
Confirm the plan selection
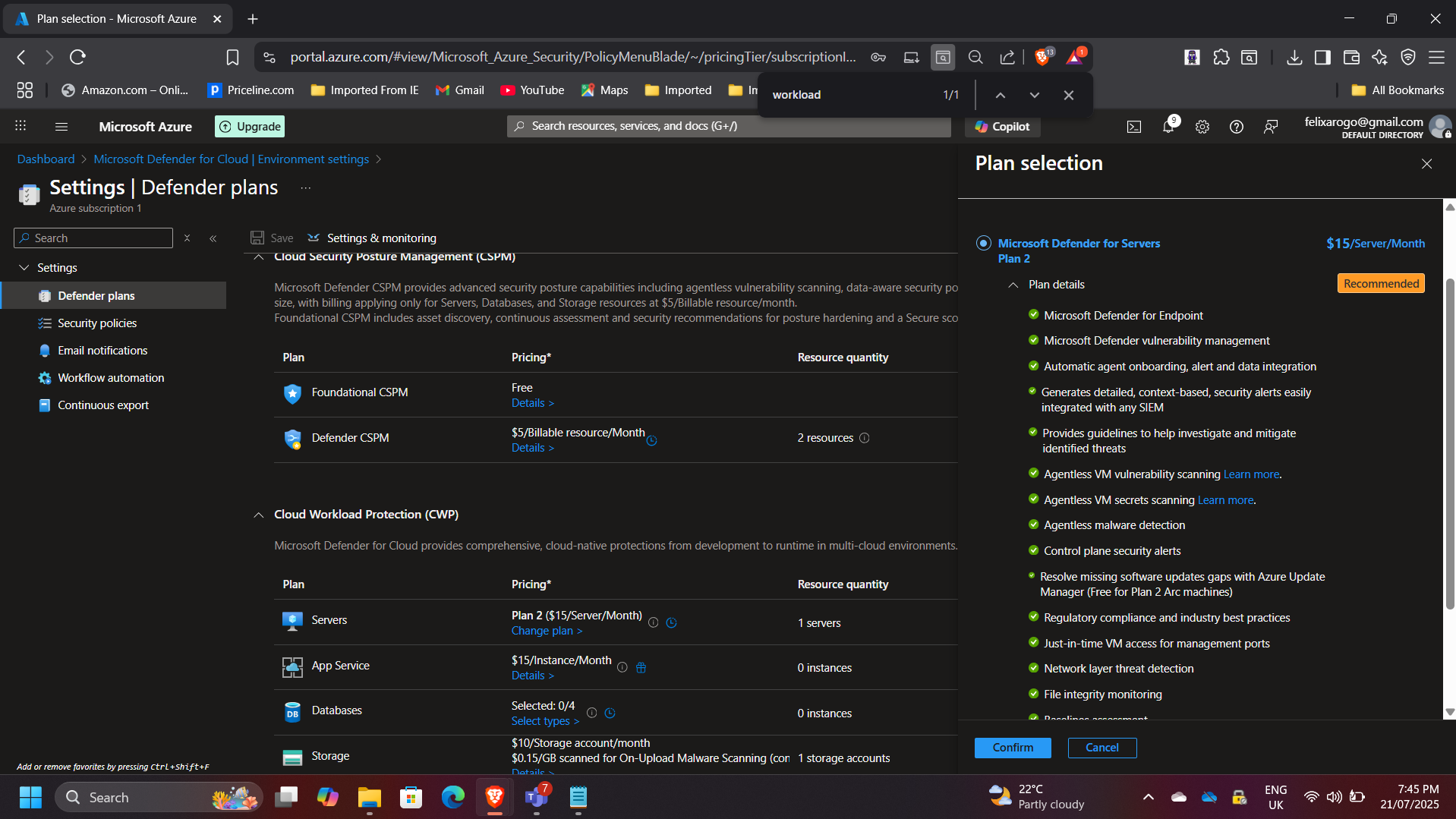pyautogui.click(x=1012, y=748)
